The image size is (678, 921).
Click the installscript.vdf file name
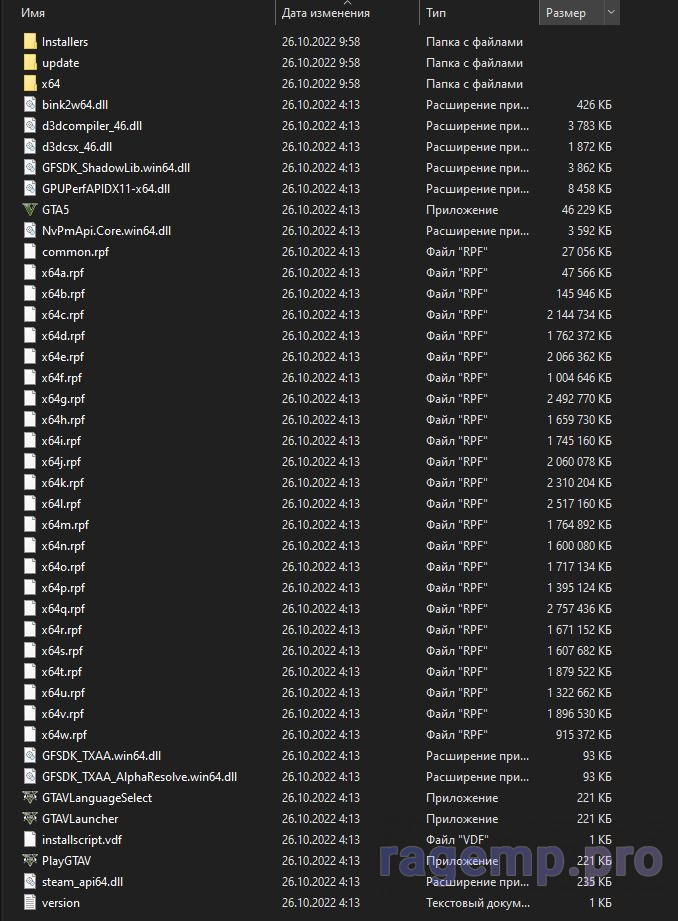(82, 839)
